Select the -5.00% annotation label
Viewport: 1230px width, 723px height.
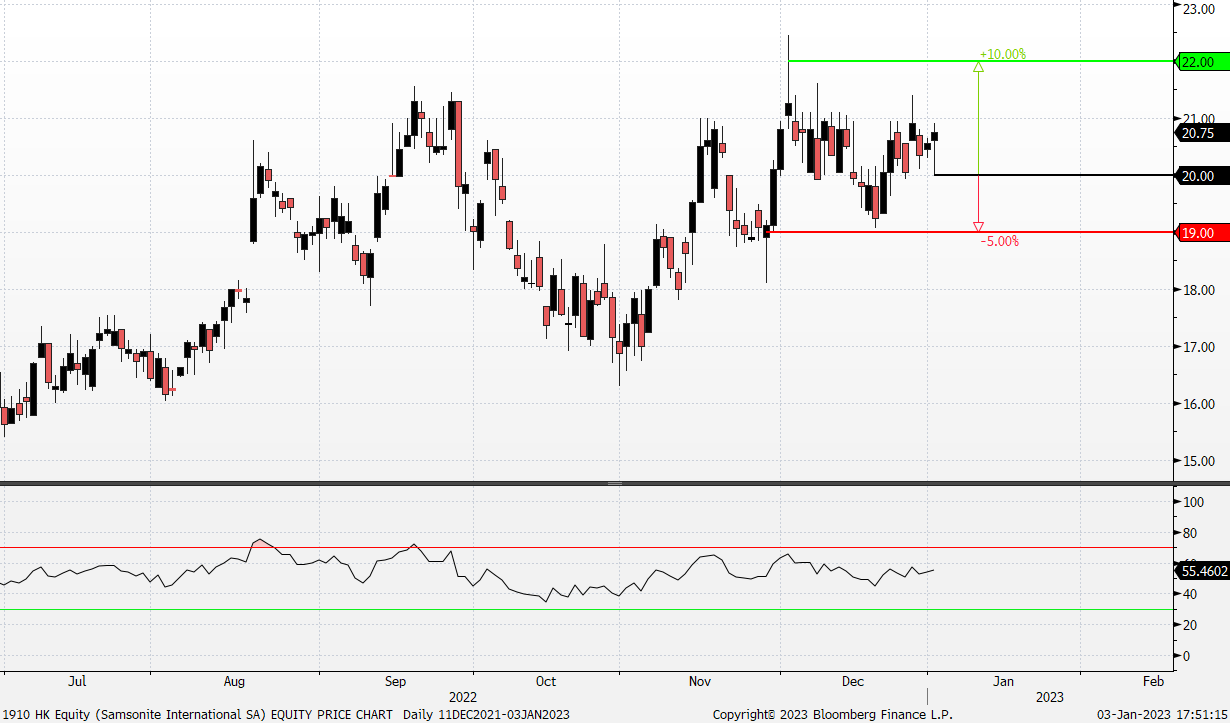pos(999,242)
